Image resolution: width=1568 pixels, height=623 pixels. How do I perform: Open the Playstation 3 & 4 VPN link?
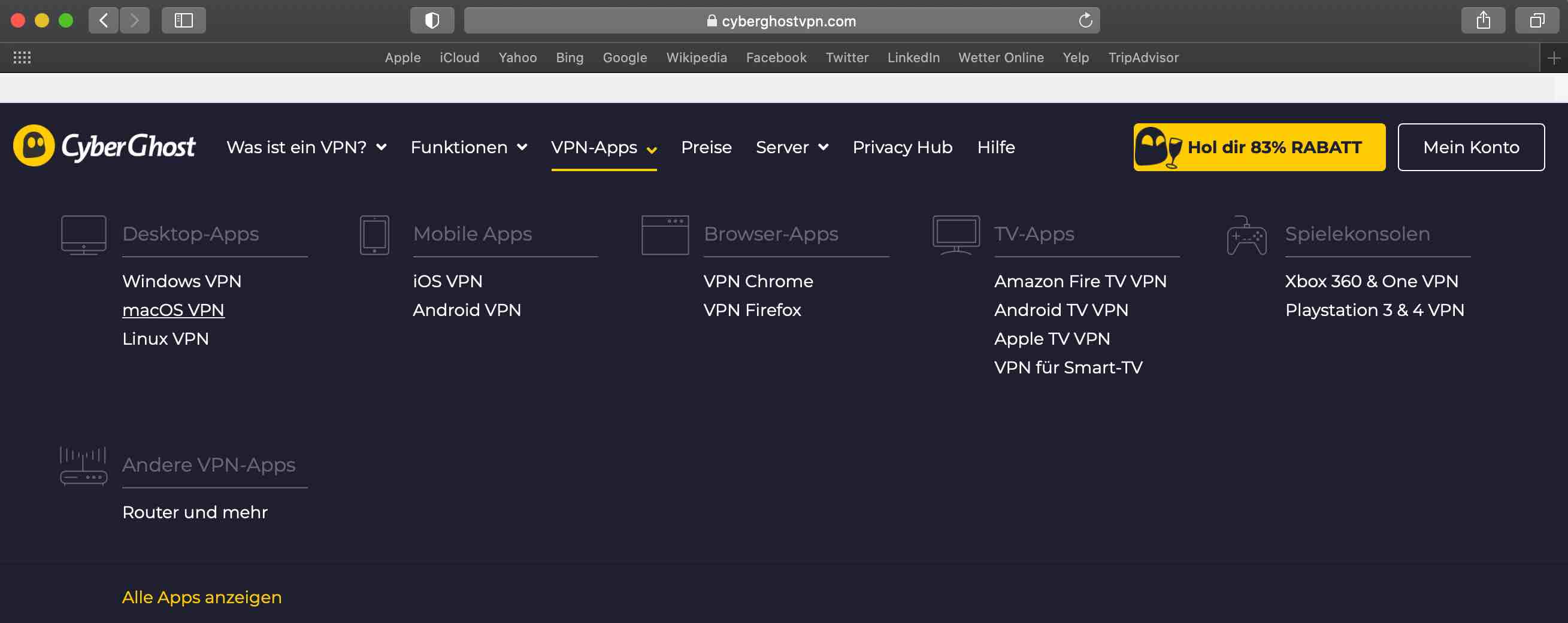coord(1375,309)
